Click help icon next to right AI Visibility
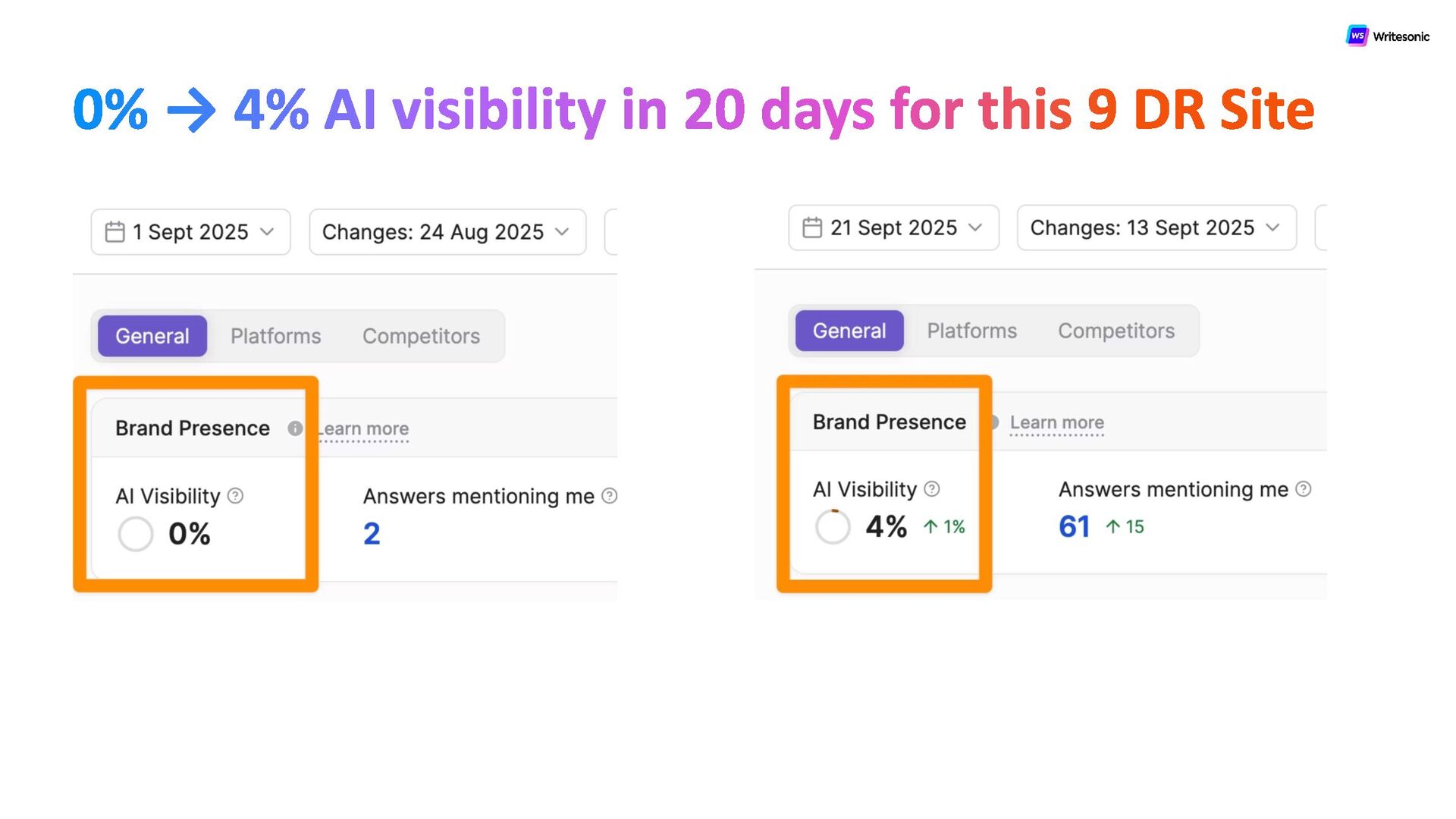1456x819 pixels. coord(932,489)
